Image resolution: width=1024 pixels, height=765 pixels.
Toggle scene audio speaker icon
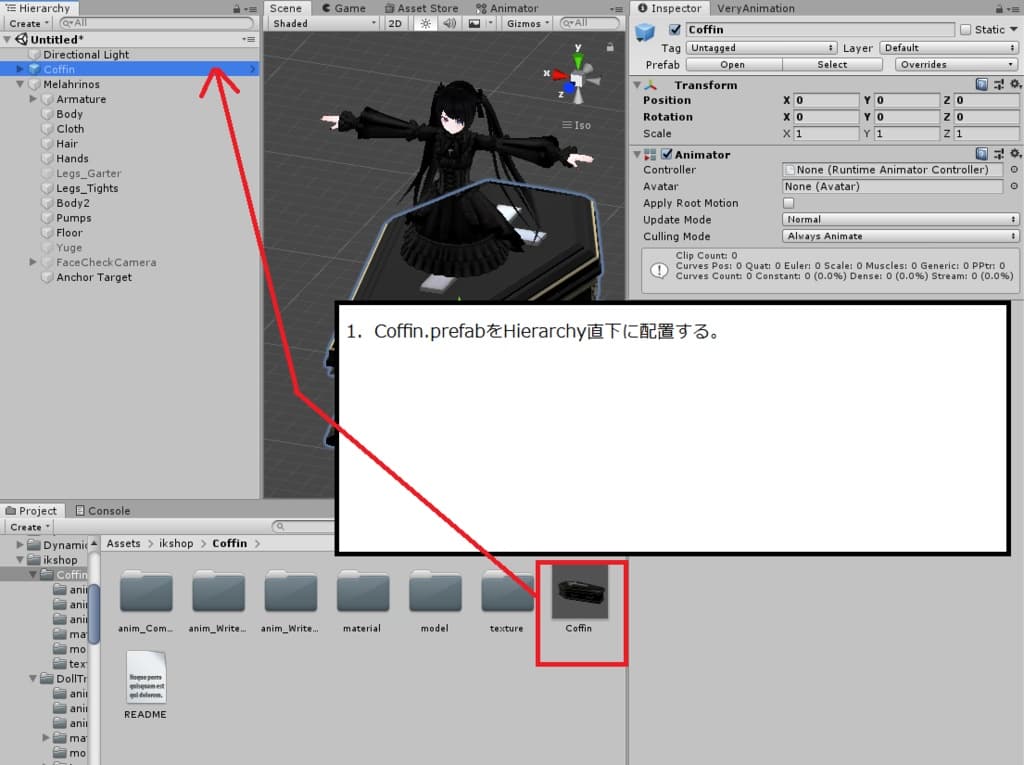[449, 24]
